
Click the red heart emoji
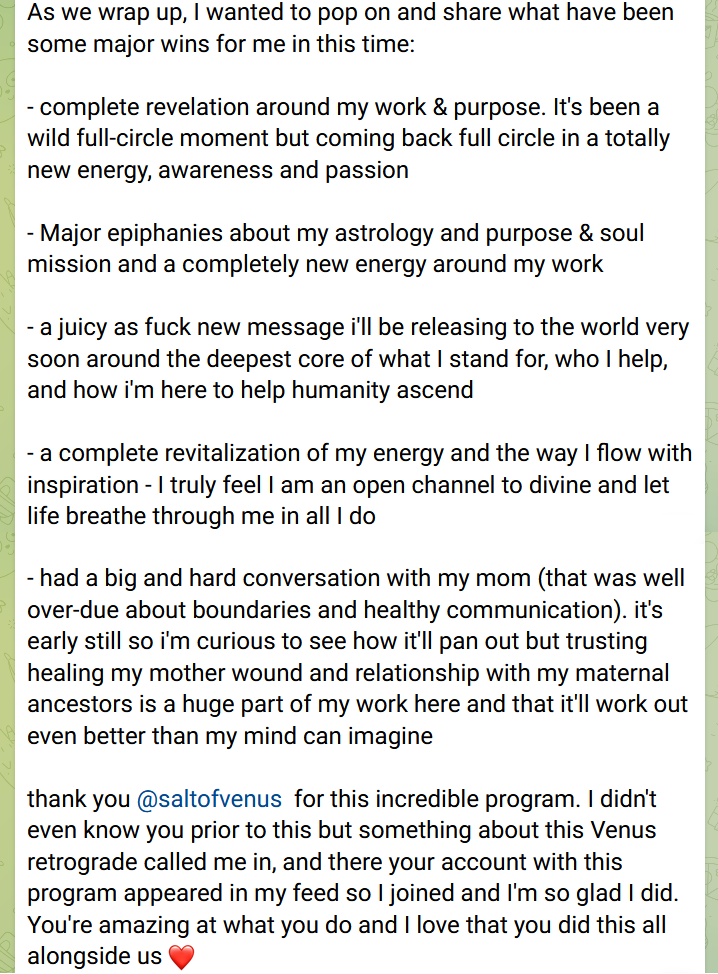tap(180, 957)
